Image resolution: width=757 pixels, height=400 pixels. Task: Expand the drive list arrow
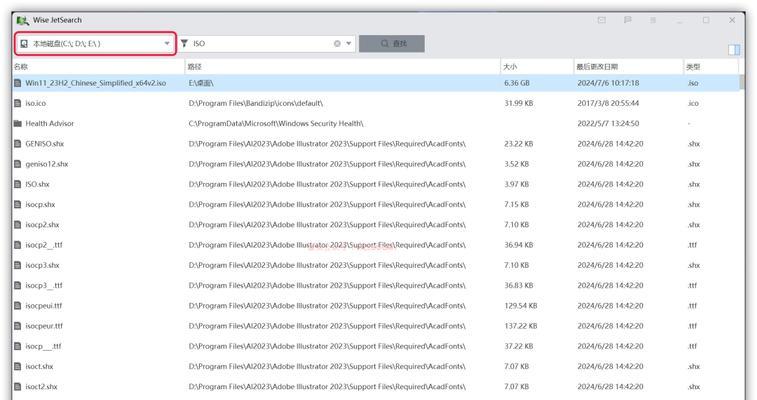[x=167, y=43]
